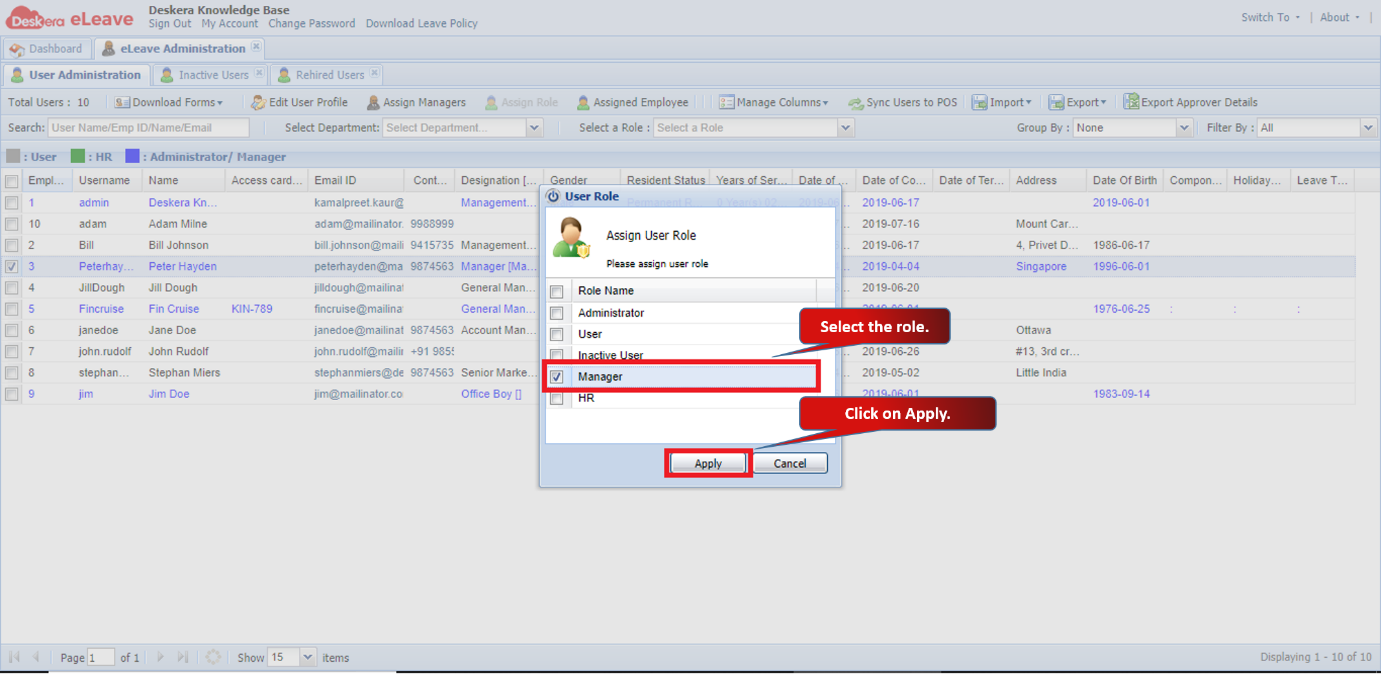The height and width of the screenshot is (676, 1381).
Task: Toggle the Role Name select-all checkbox
Action: (557, 291)
